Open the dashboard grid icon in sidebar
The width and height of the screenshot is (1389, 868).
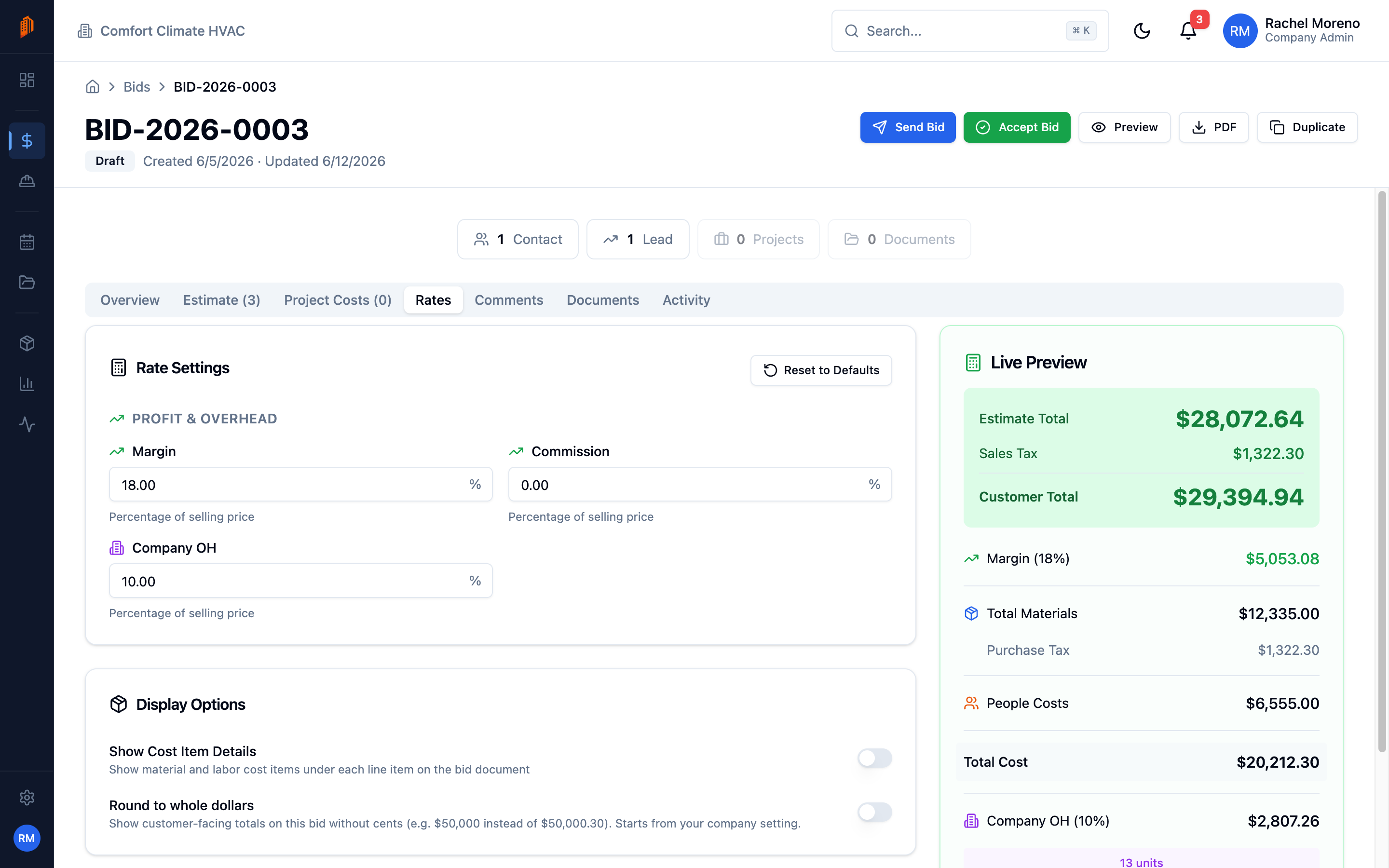coord(27,80)
